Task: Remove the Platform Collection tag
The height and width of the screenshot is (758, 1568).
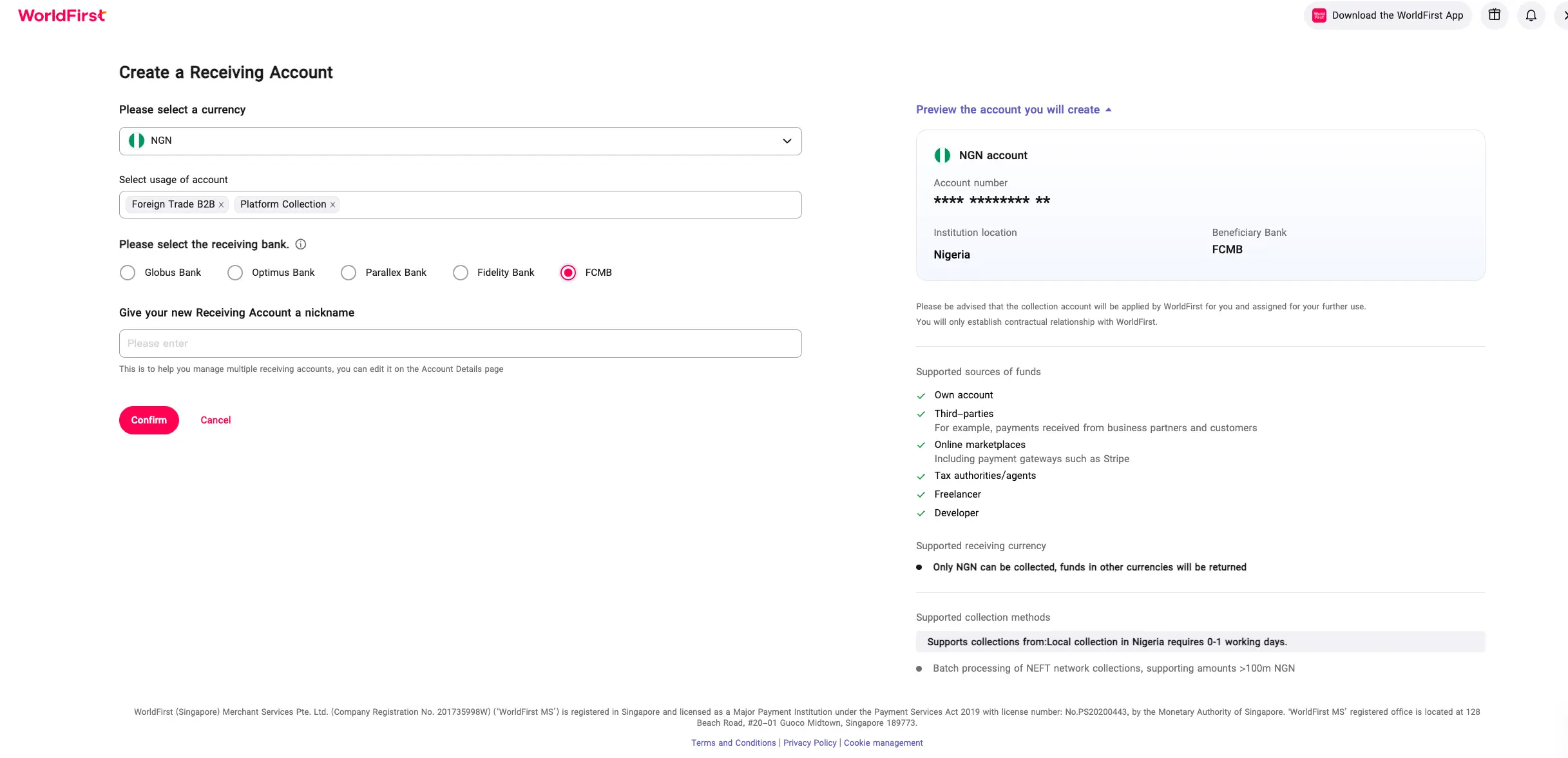Action: point(332,205)
